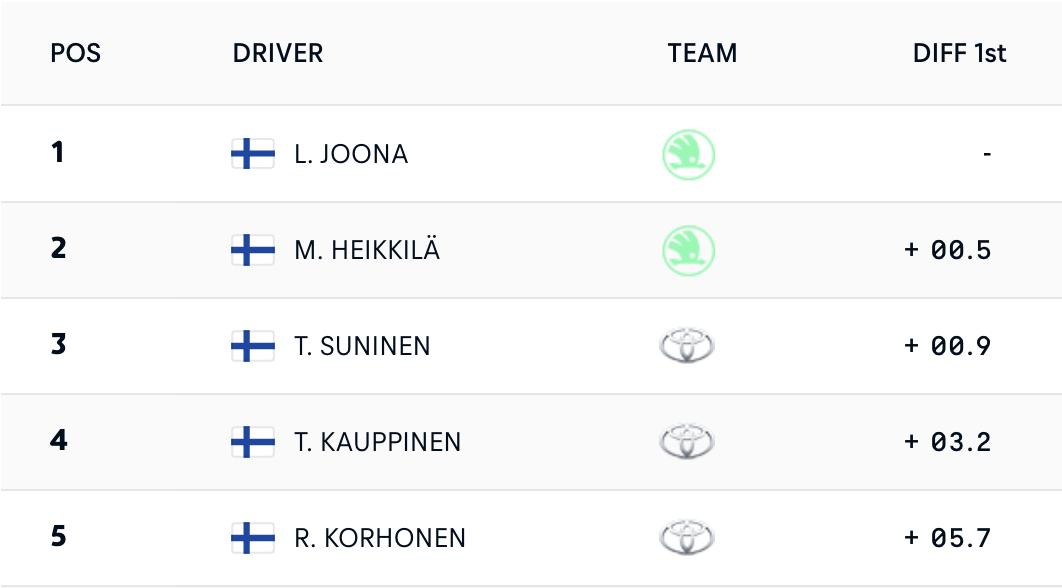Viewport: 1062px width, 588px height.
Task: Click Skoda logo in L. Joona row
Action: point(689,155)
